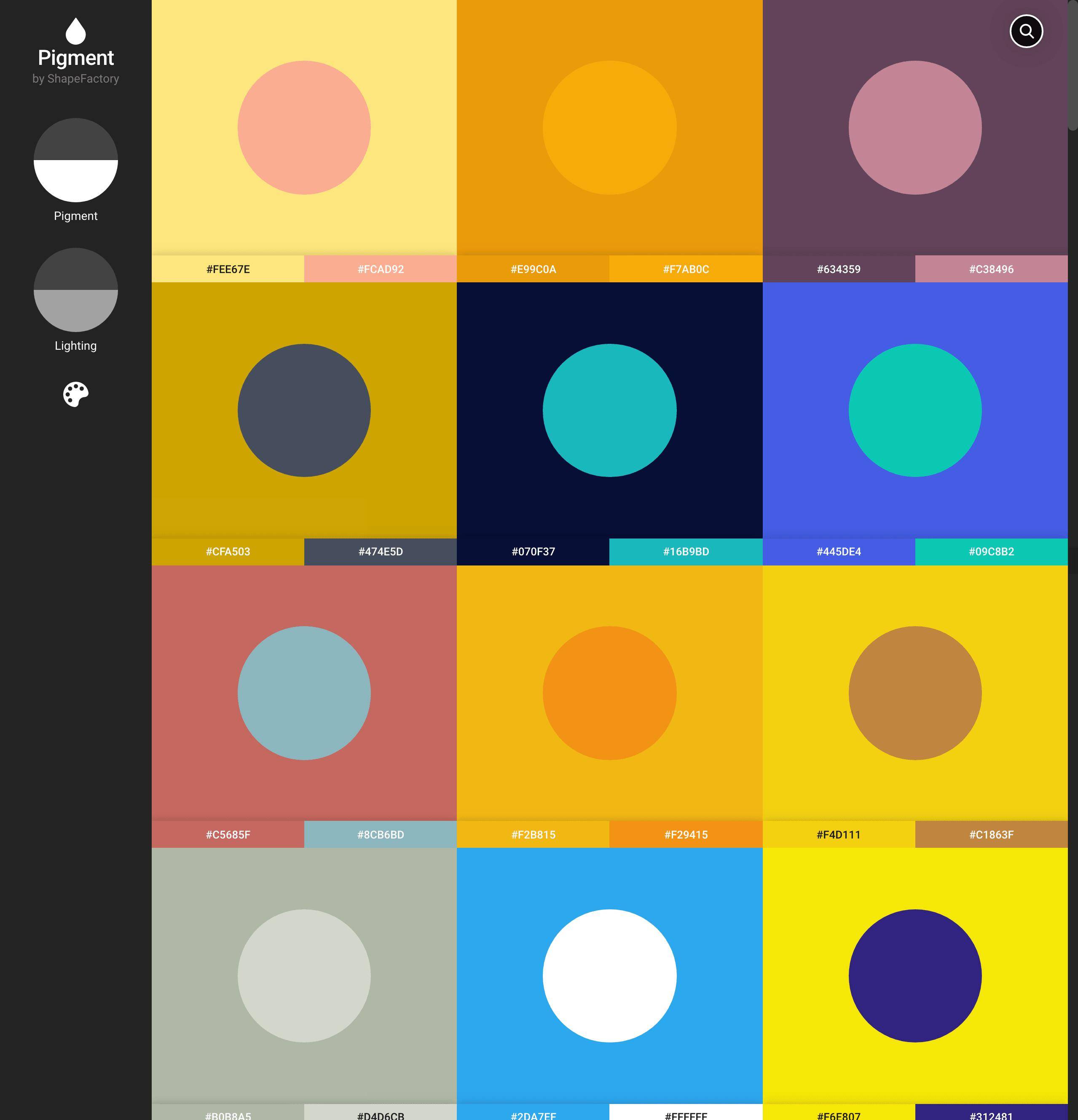Open the blue palette with white circle
This screenshot has height=1120, width=1078.
click(609, 975)
